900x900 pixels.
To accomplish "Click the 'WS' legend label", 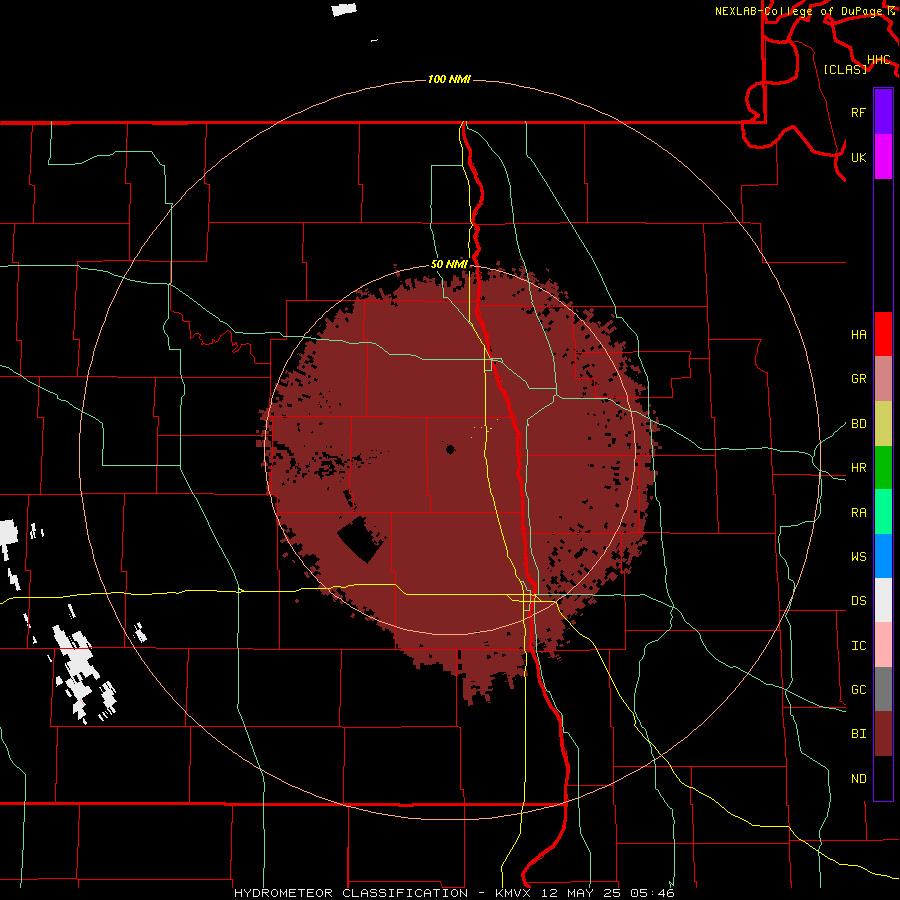I will pos(859,557).
